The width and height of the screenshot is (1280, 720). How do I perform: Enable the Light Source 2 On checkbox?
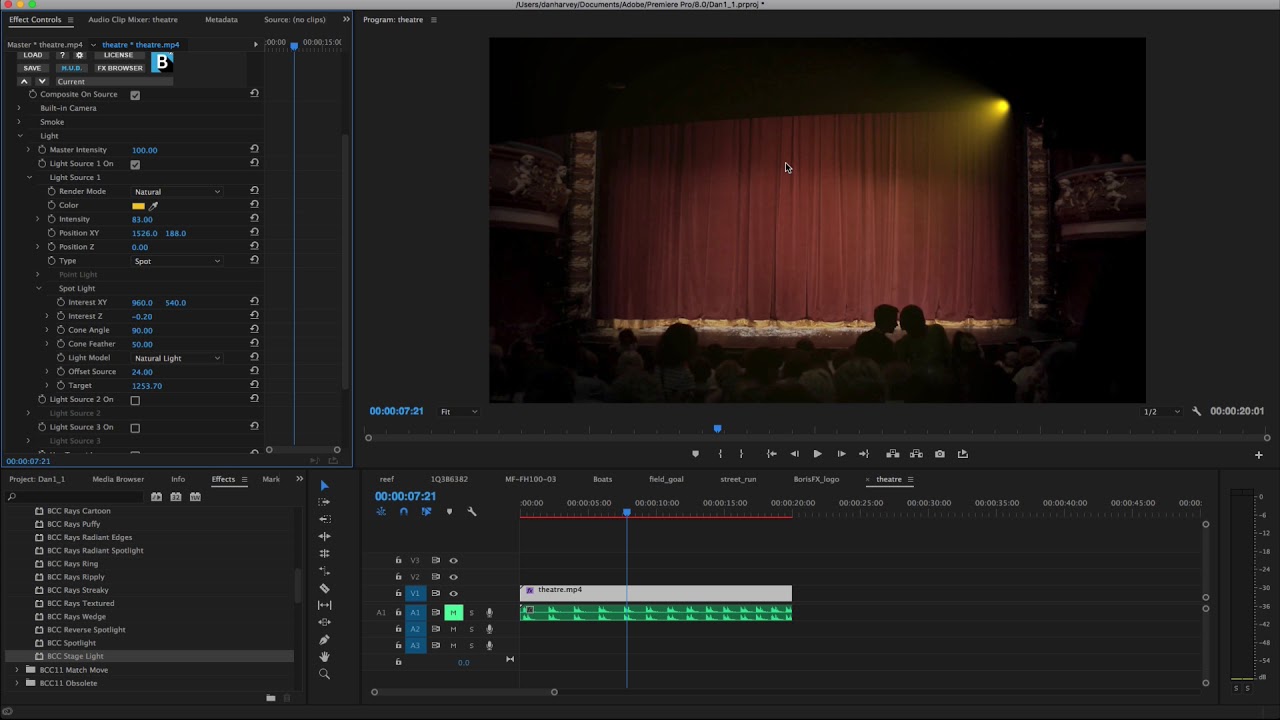coord(135,400)
